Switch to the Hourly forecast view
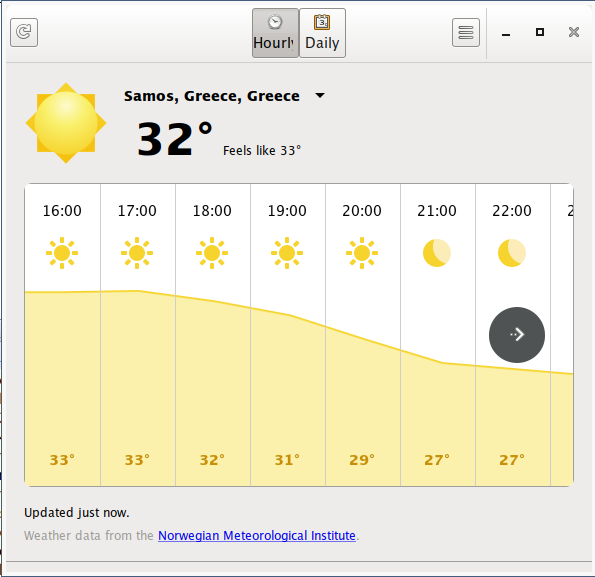Screen dimensions: 595x577 (x=275, y=33)
